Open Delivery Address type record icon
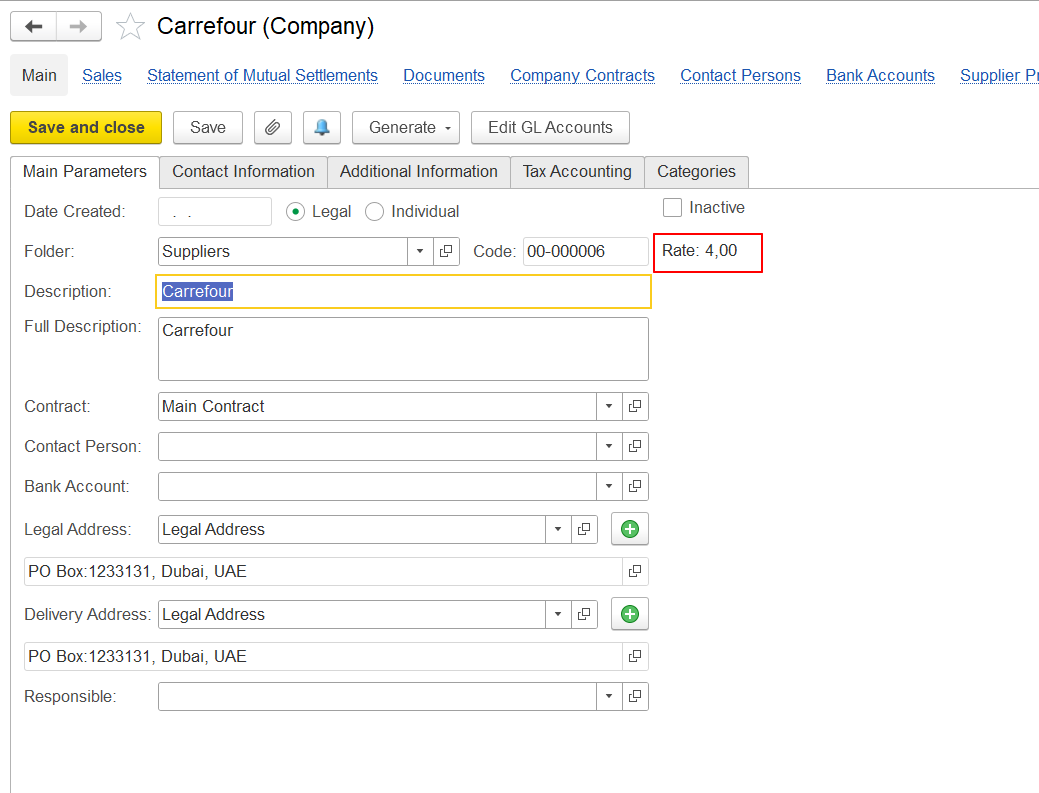 pyautogui.click(x=584, y=614)
